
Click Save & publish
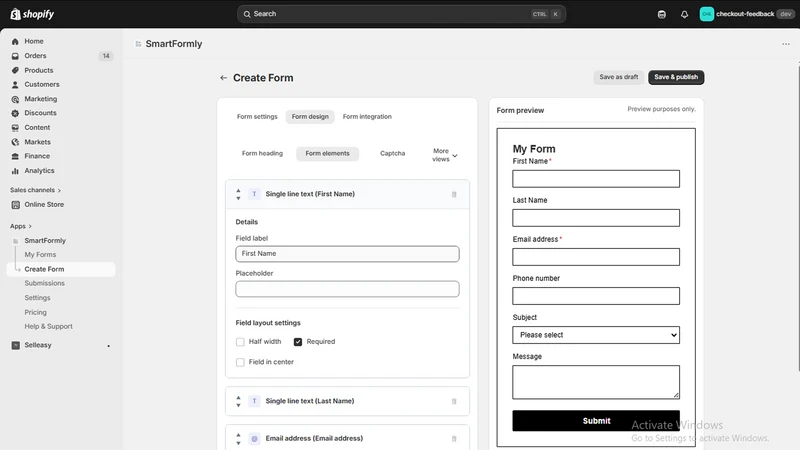pos(676,77)
